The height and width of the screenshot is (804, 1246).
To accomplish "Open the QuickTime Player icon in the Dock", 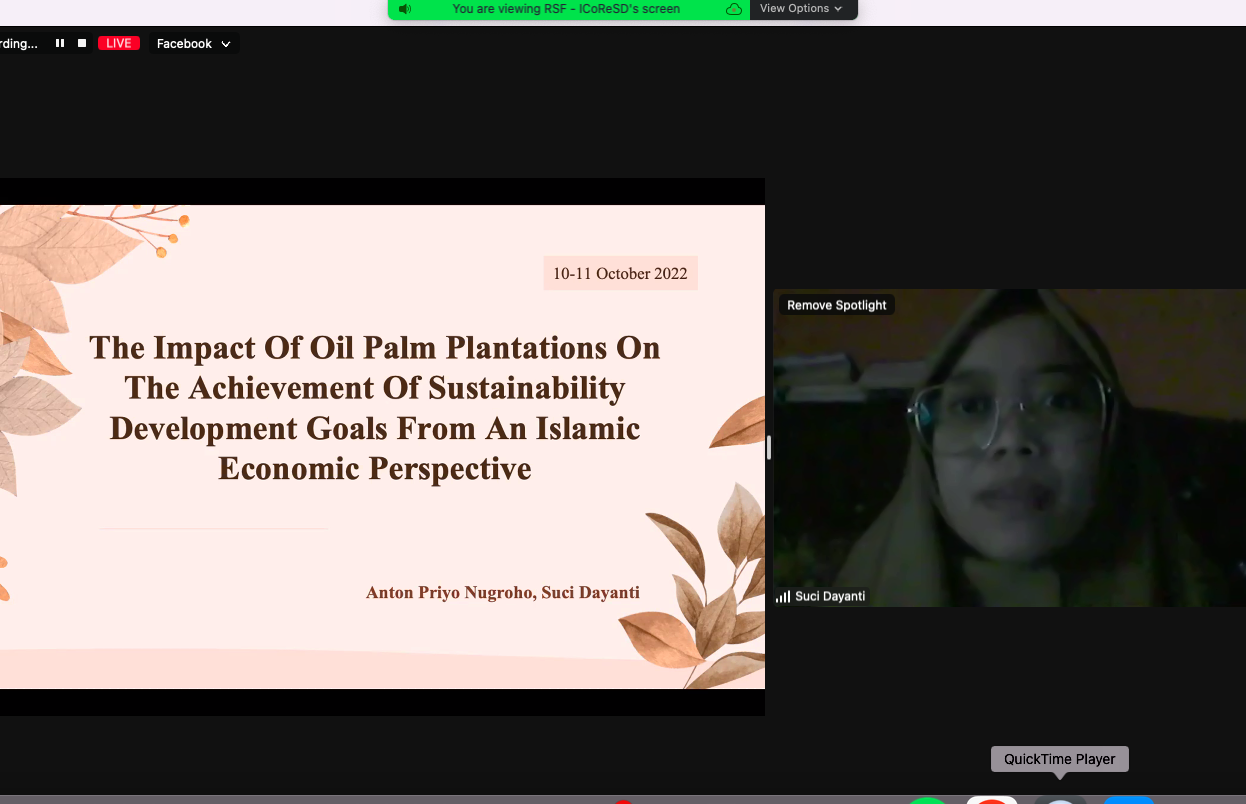I will tap(1060, 800).
